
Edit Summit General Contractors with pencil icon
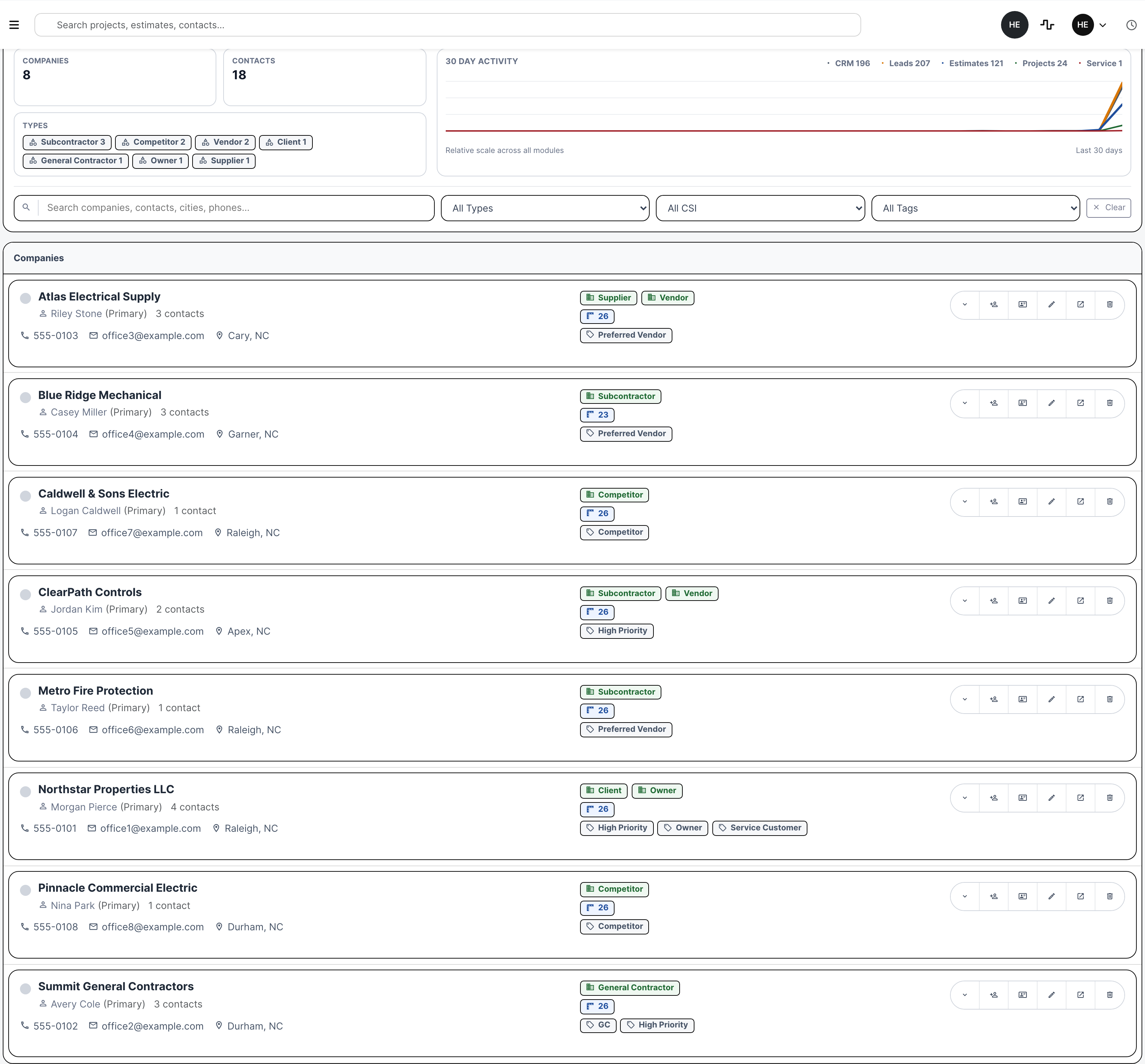tap(1051, 994)
